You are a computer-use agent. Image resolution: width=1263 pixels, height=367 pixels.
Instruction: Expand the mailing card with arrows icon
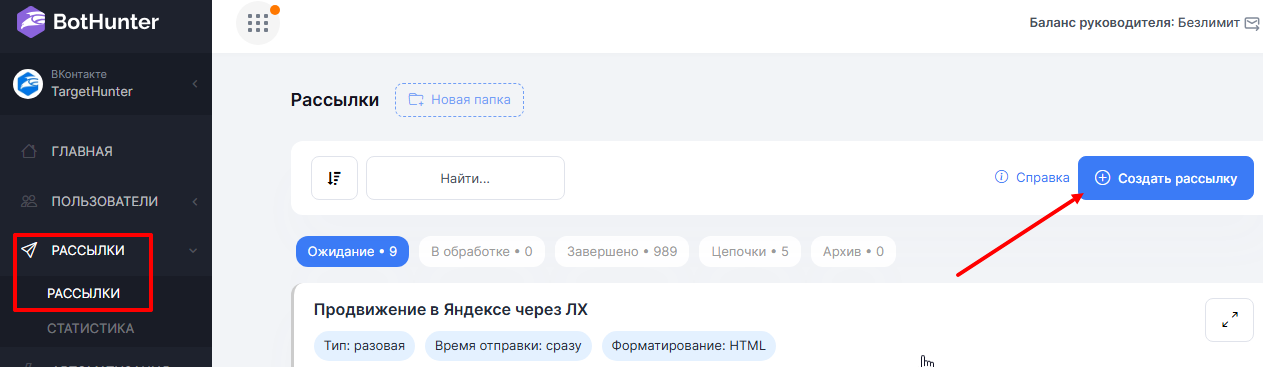pyautogui.click(x=1230, y=320)
